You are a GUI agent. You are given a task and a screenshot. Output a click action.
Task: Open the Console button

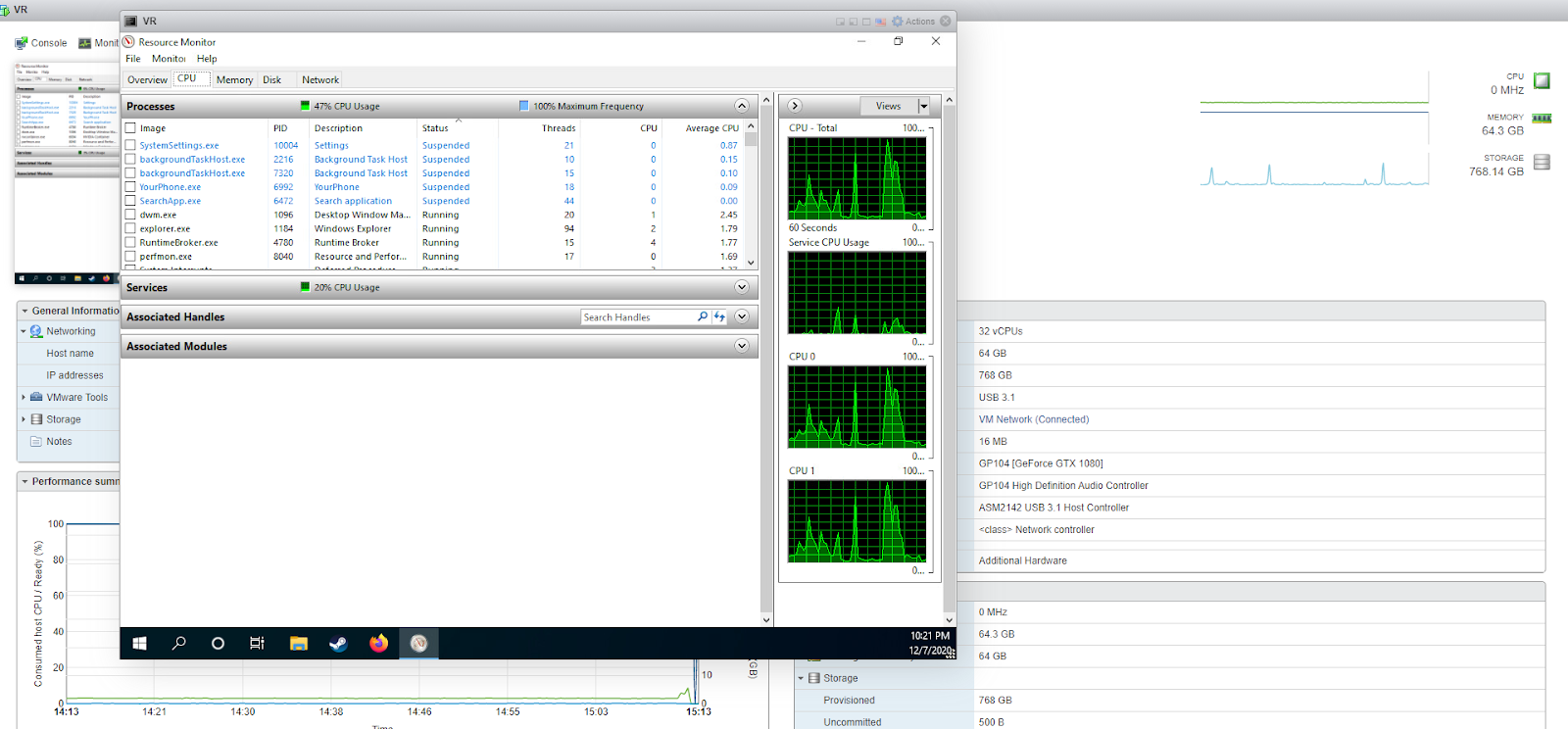pos(41,43)
